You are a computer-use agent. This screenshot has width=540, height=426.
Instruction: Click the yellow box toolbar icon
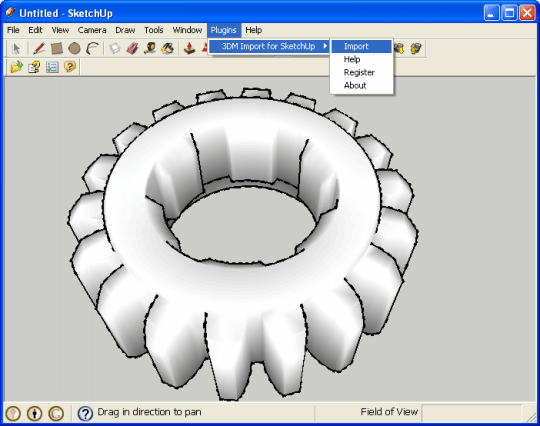click(399, 49)
